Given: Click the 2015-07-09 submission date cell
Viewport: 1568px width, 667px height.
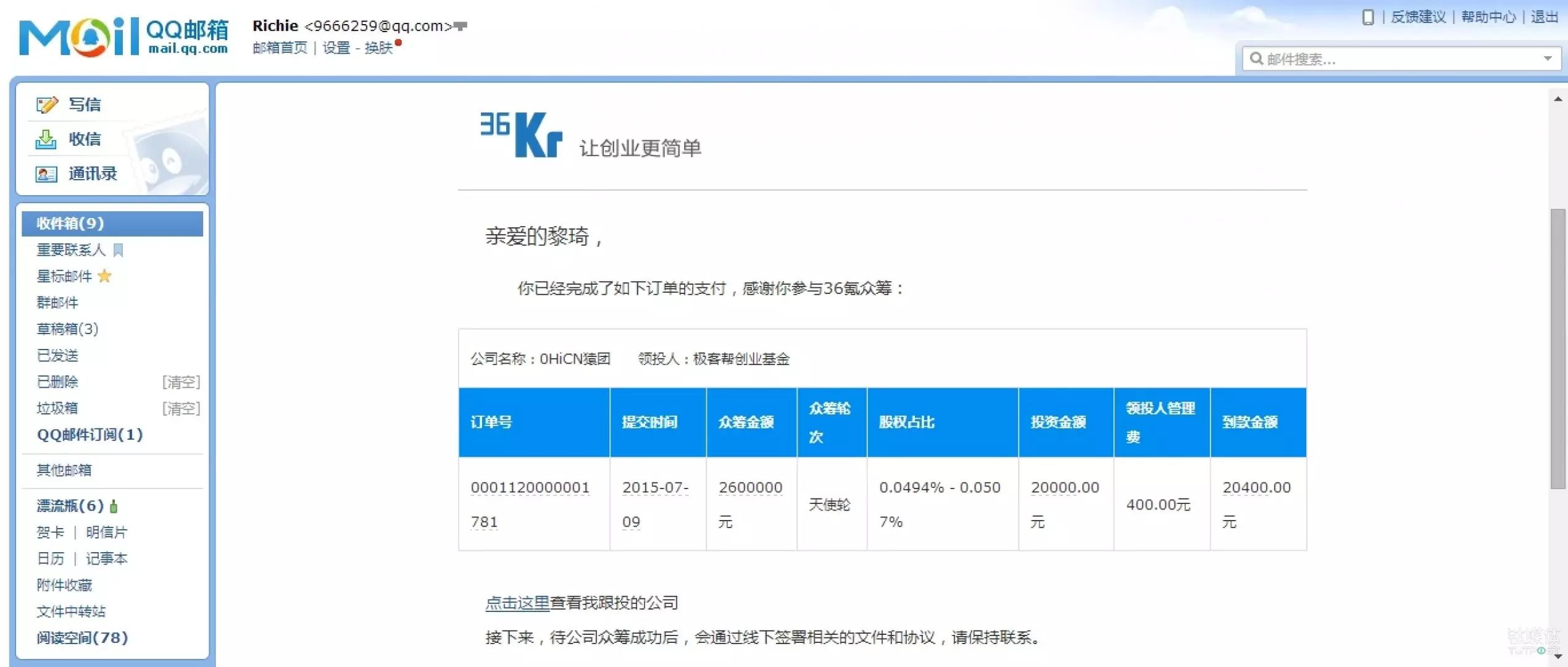Looking at the screenshot, I should (658, 505).
